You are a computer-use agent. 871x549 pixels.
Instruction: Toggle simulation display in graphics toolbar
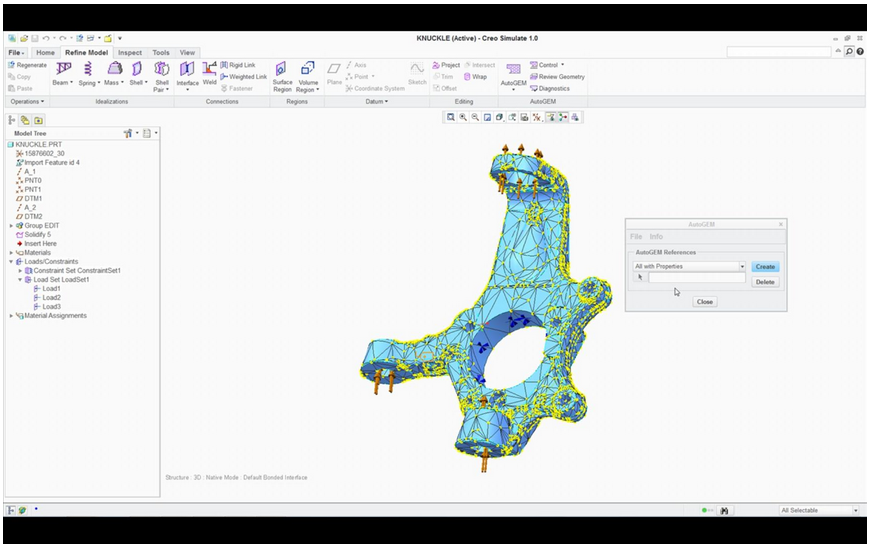click(x=575, y=117)
